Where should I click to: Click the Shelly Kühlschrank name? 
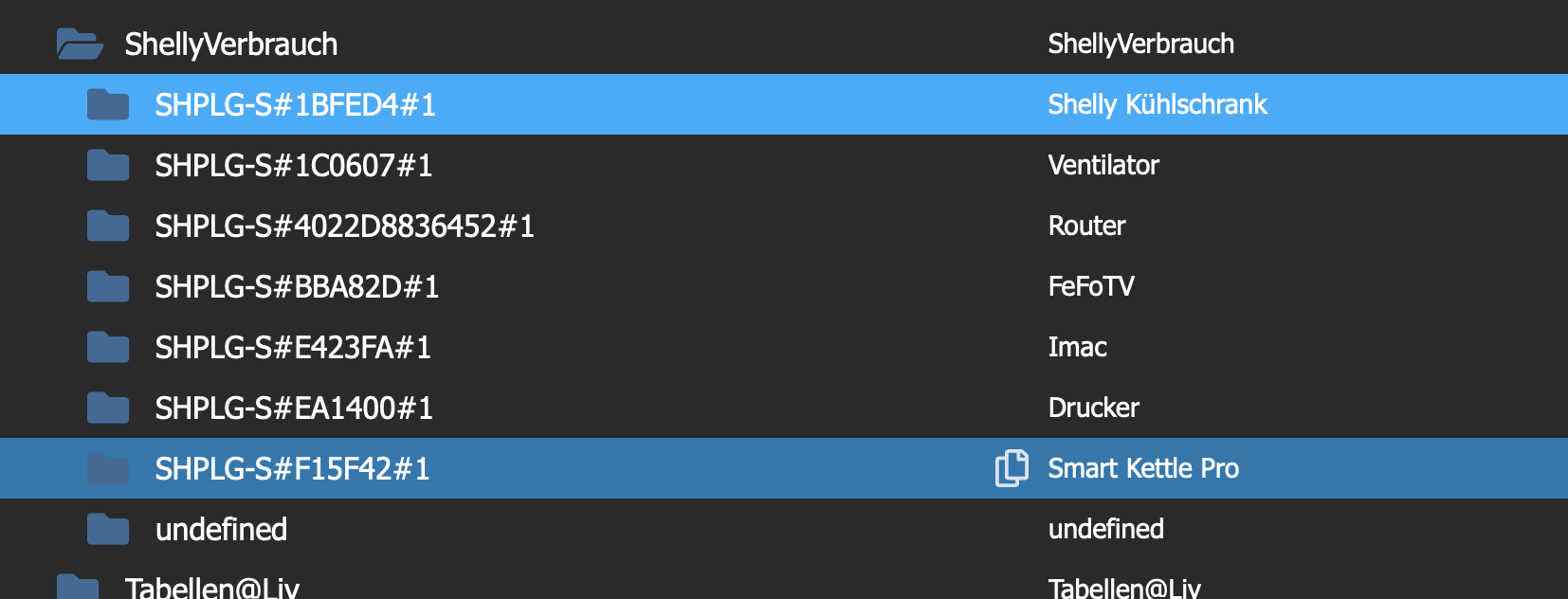point(1157,104)
